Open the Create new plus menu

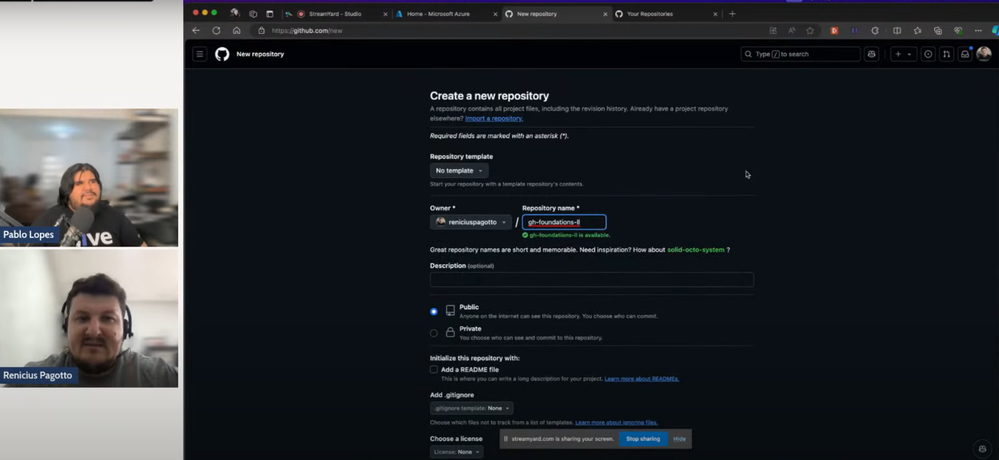pyautogui.click(x=903, y=54)
